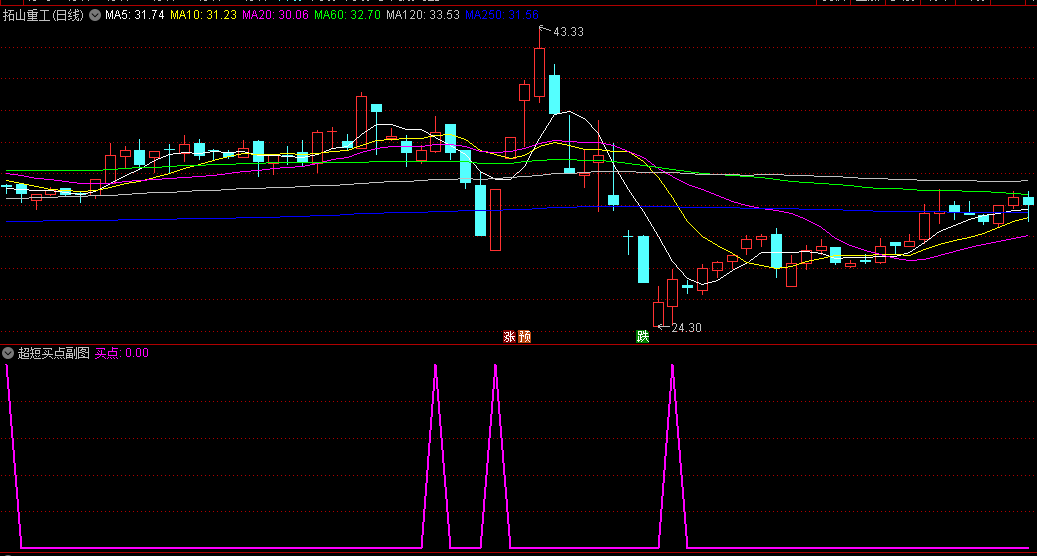
Task: Select the MA120: 33.53 label
Action: 423,15
